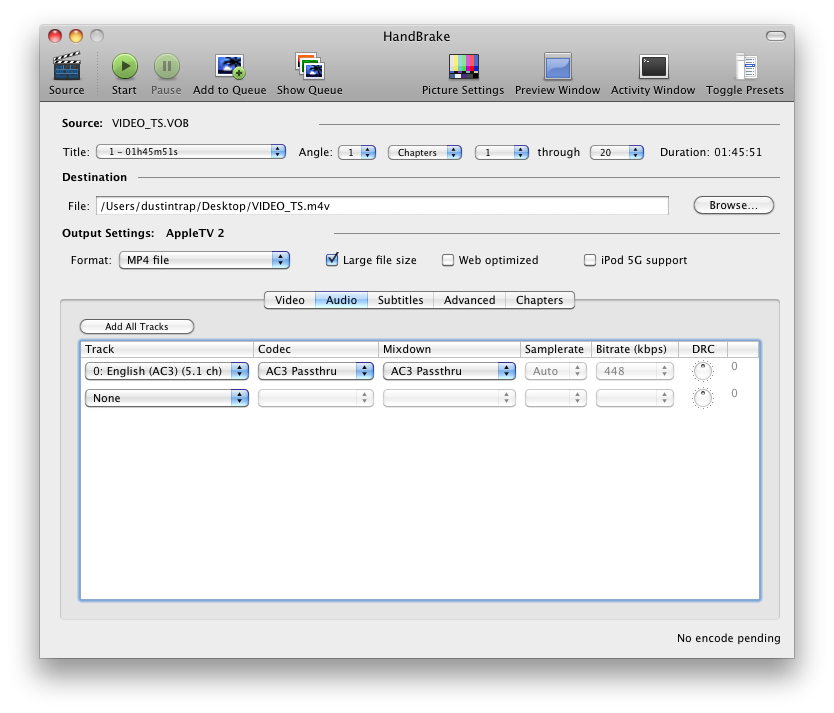834x713 pixels.
Task: Open the Codec dropdown showing AC3 Passthru
Action: [x=316, y=371]
